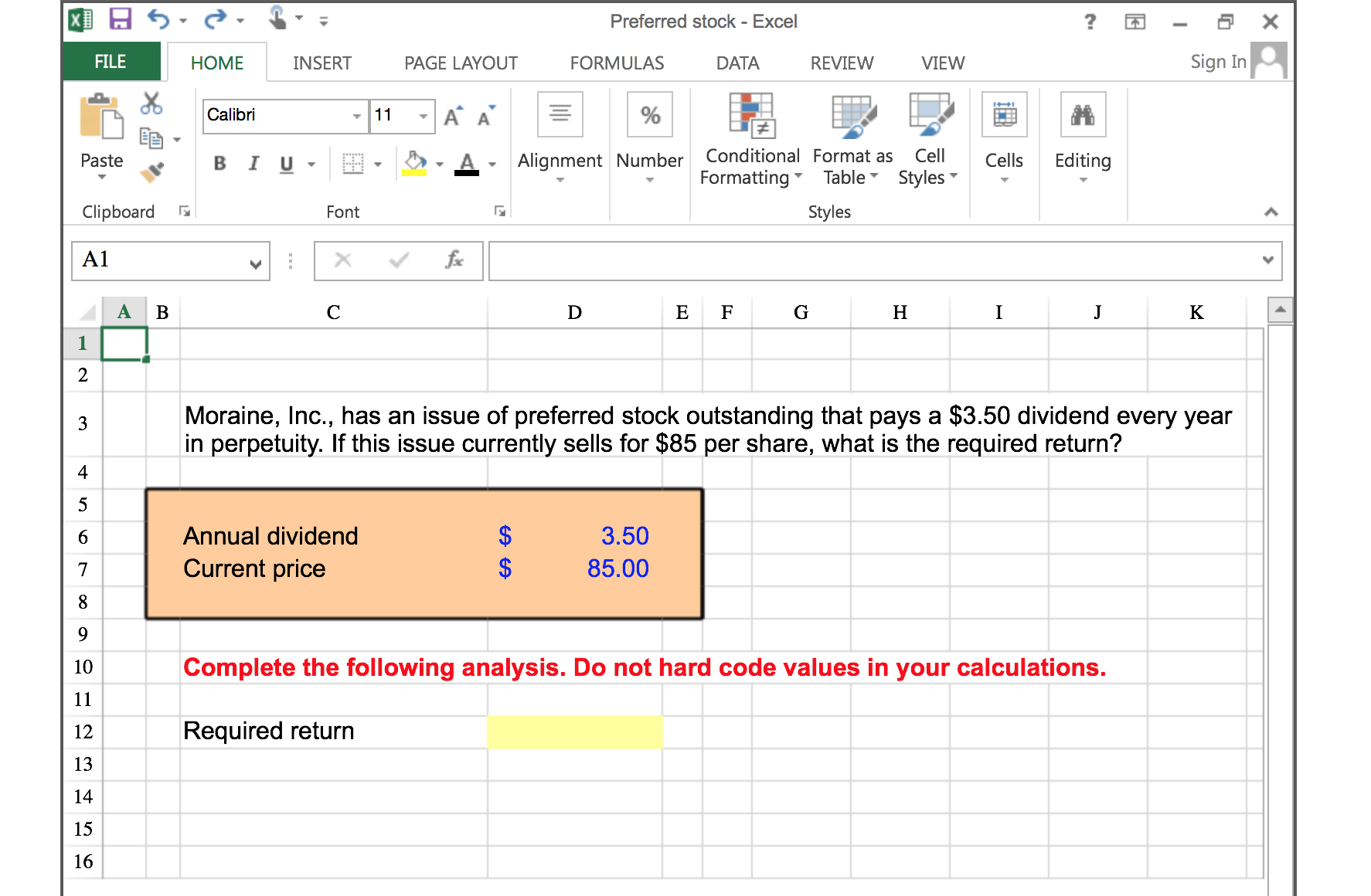Open the font size dropdown
1371x896 pixels.
[422, 116]
